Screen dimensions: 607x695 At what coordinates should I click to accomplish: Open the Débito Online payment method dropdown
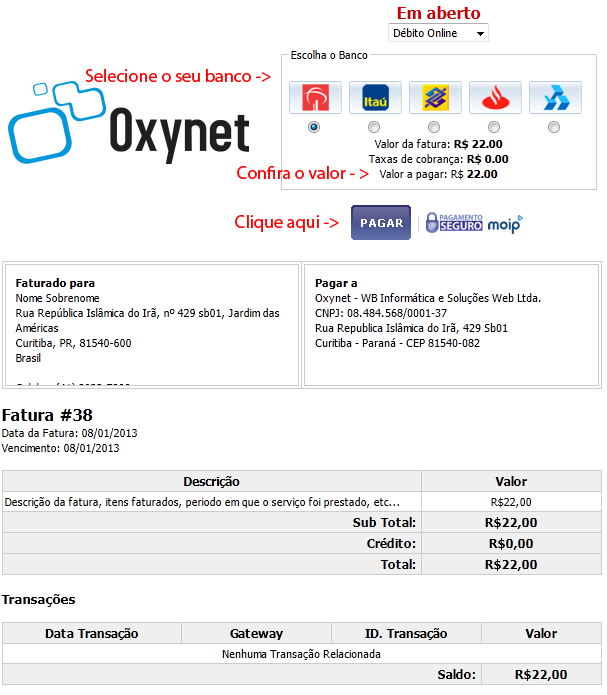[x=438, y=33]
